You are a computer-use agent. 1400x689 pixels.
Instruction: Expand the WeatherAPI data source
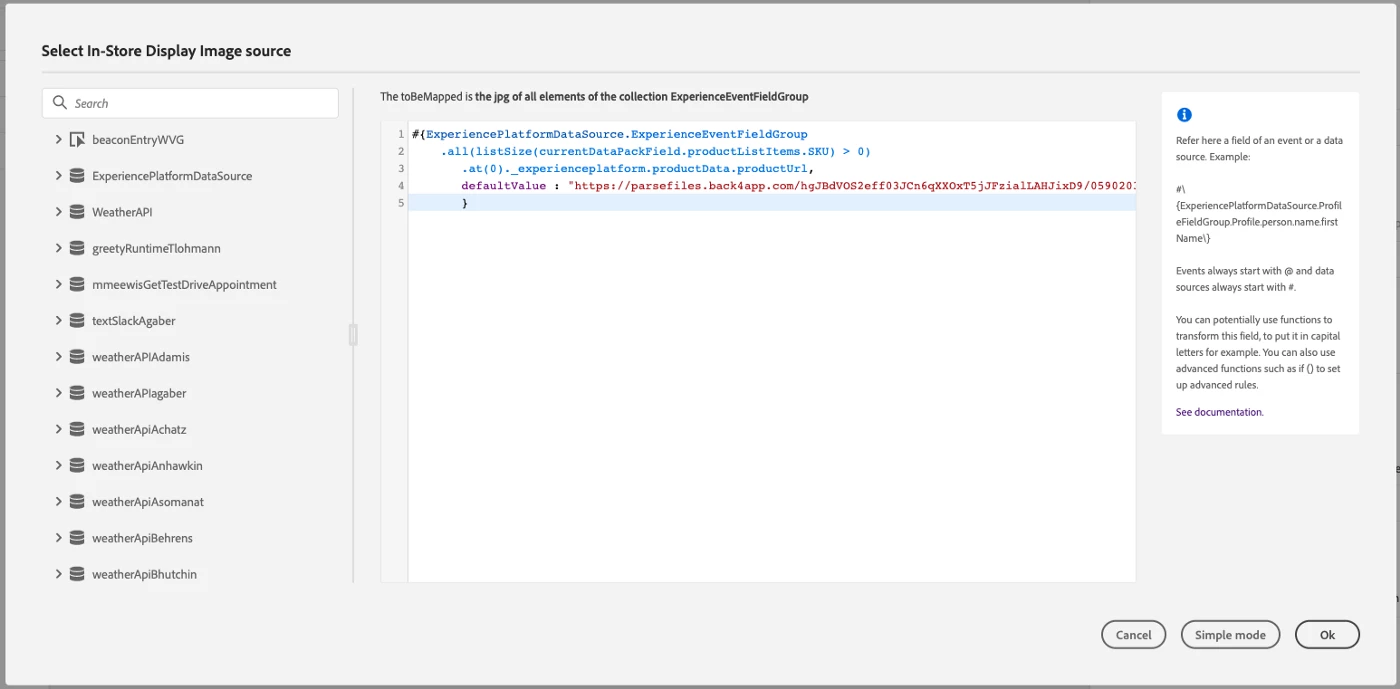(x=59, y=212)
